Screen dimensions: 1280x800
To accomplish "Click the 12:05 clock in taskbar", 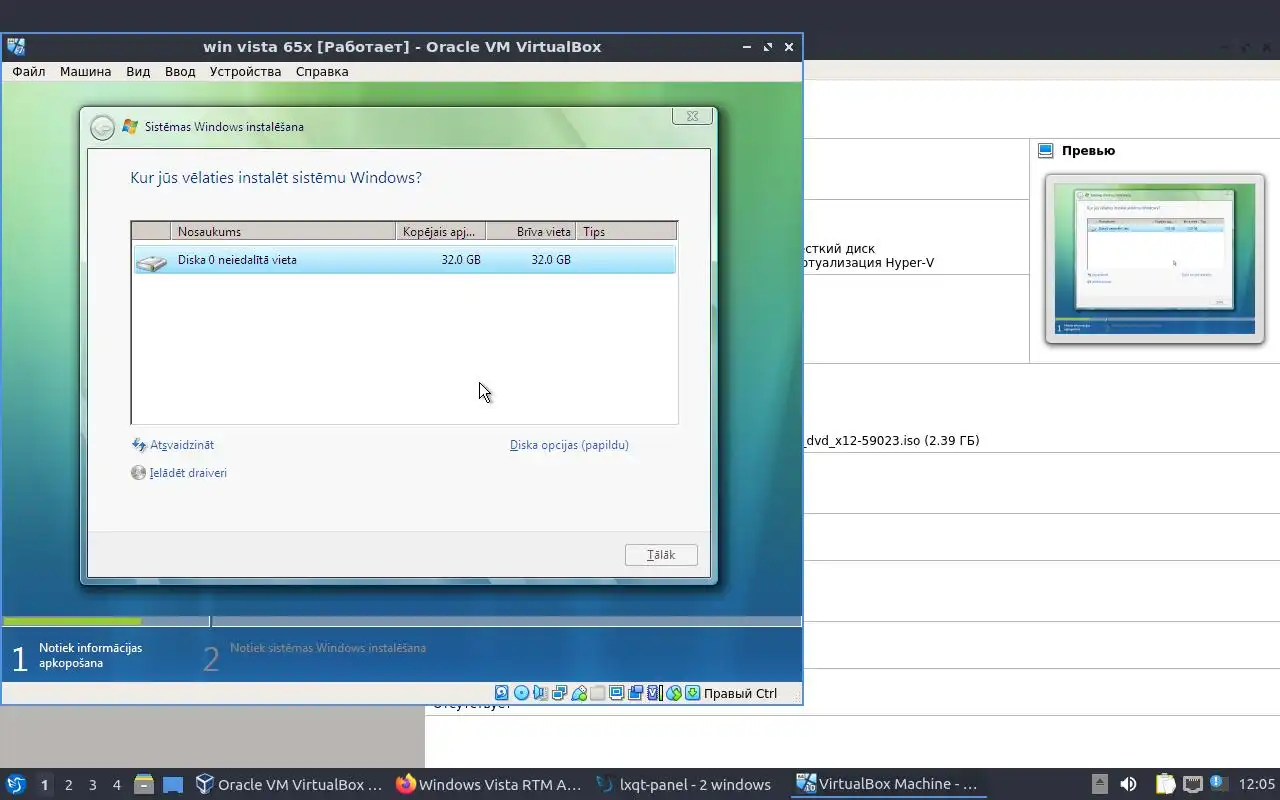I will point(1257,784).
